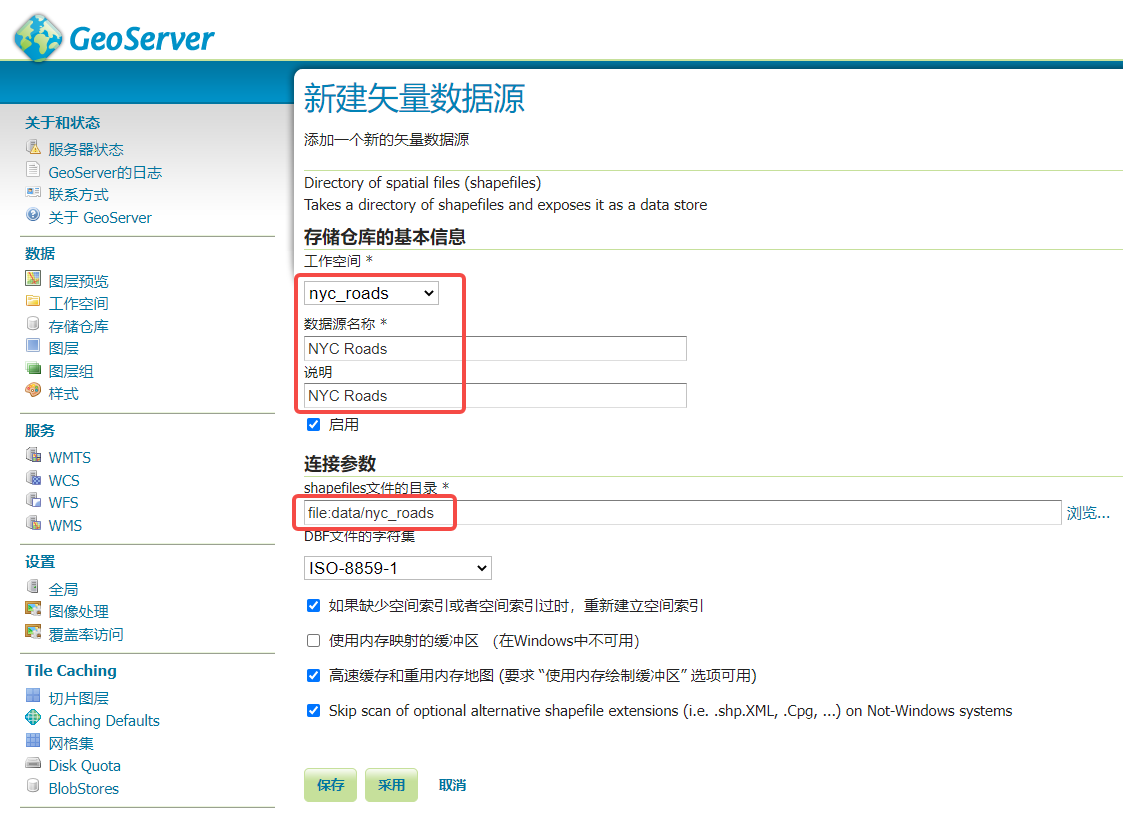Click the Caching Defaults globe icon
This screenshot has height=816, width=1123.
[x=33, y=717]
